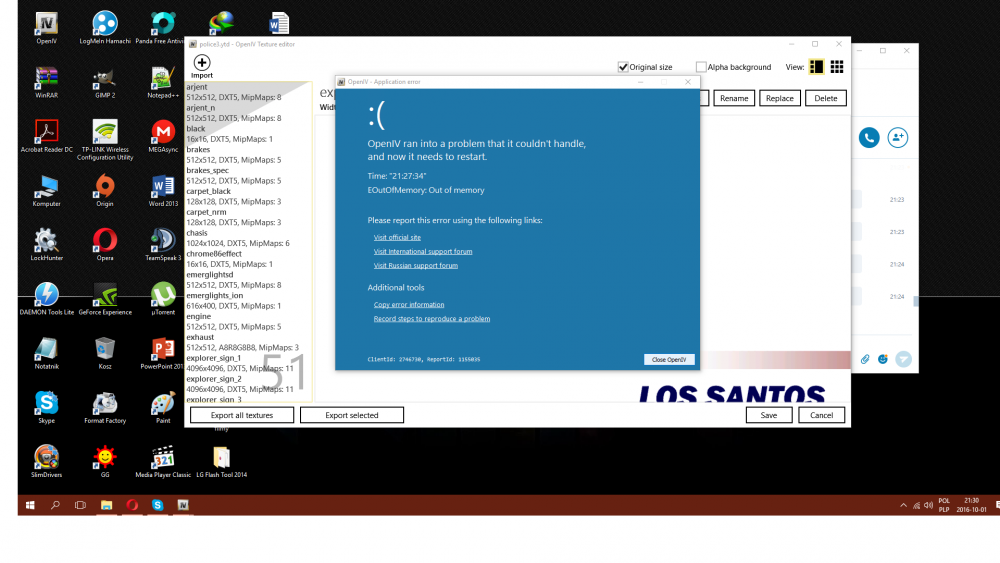1000x563 pixels.
Task: Open TeamSpeak 3 desktop shortcut
Action: (163, 245)
